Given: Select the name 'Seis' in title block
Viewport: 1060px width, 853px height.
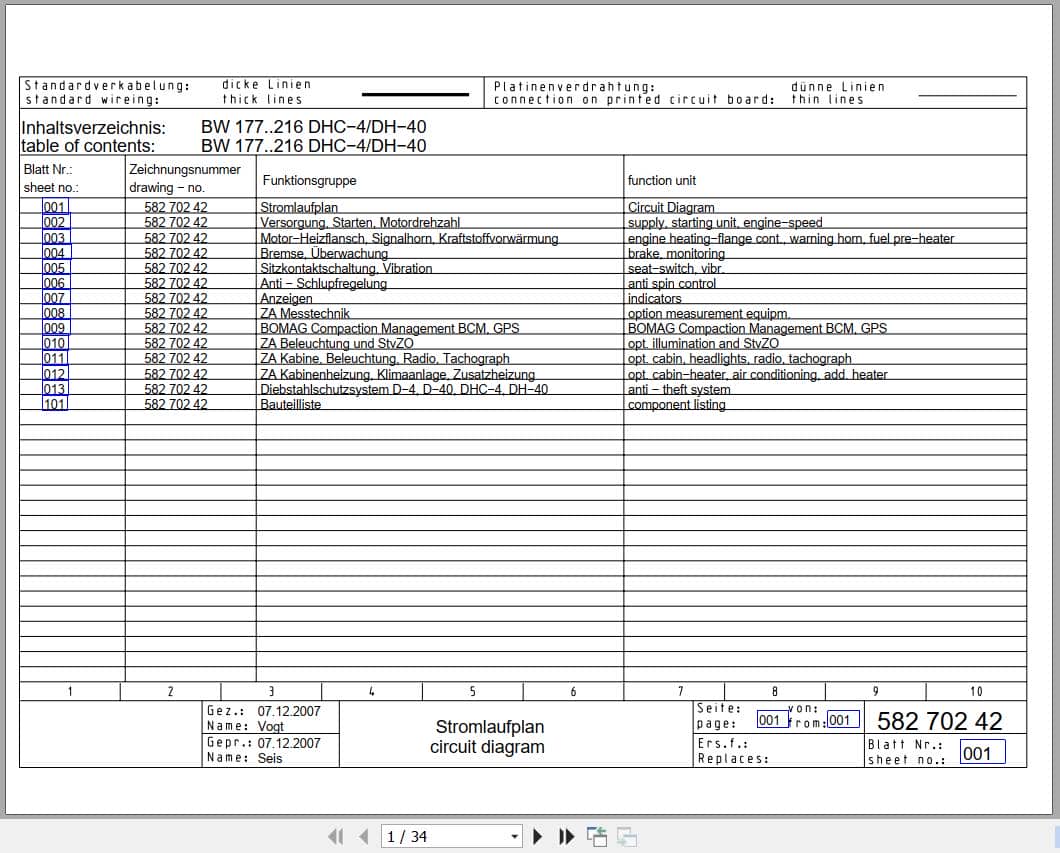Looking at the screenshot, I should pyautogui.click(x=270, y=758).
